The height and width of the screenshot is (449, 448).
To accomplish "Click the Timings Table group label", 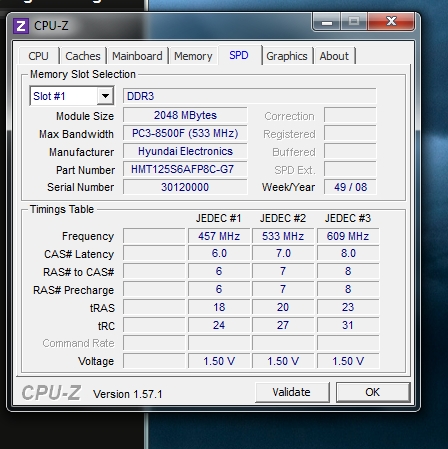I will (62, 209).
